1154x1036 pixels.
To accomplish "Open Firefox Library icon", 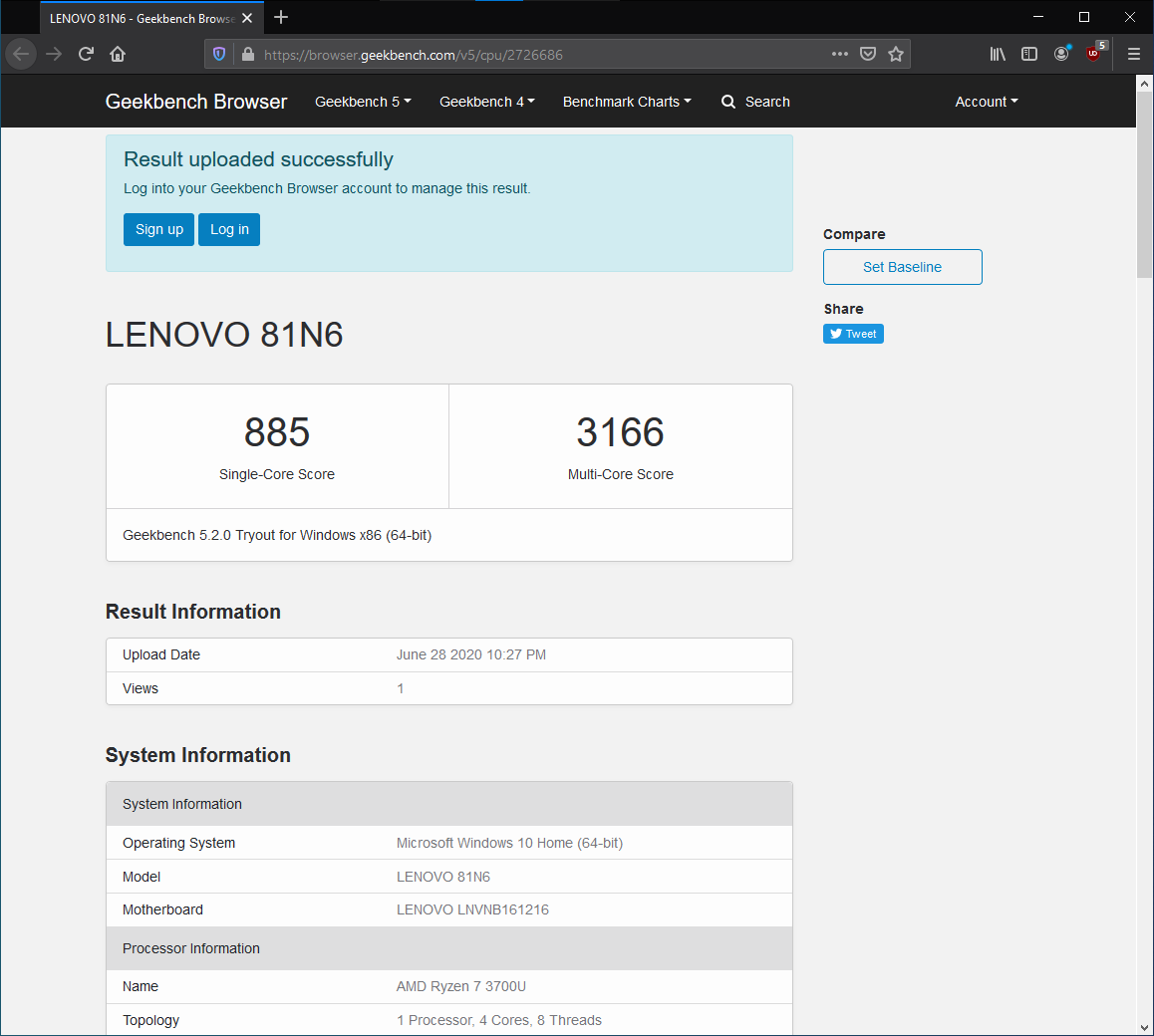I will (x=998, y=54).
